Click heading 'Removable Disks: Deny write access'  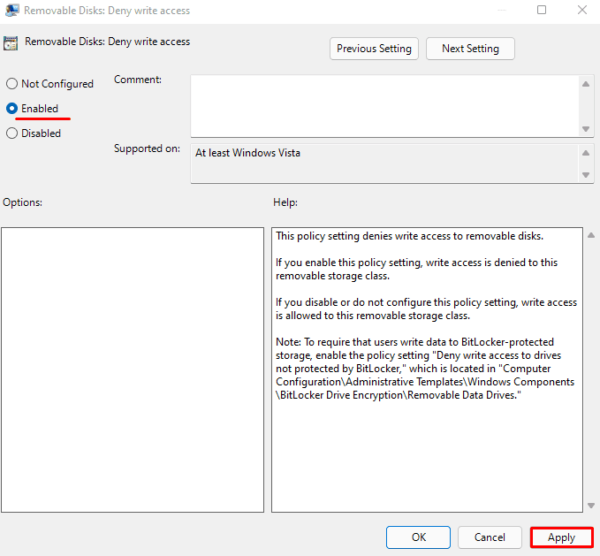coord(107,41)
